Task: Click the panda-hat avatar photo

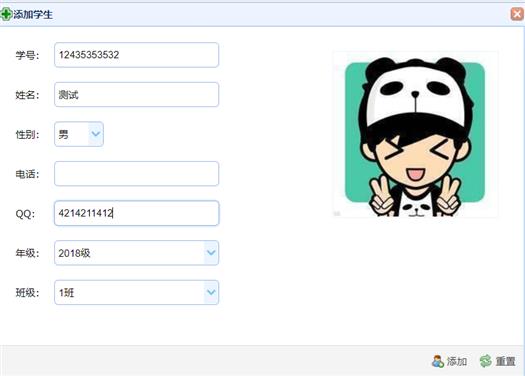Action: 415,135
